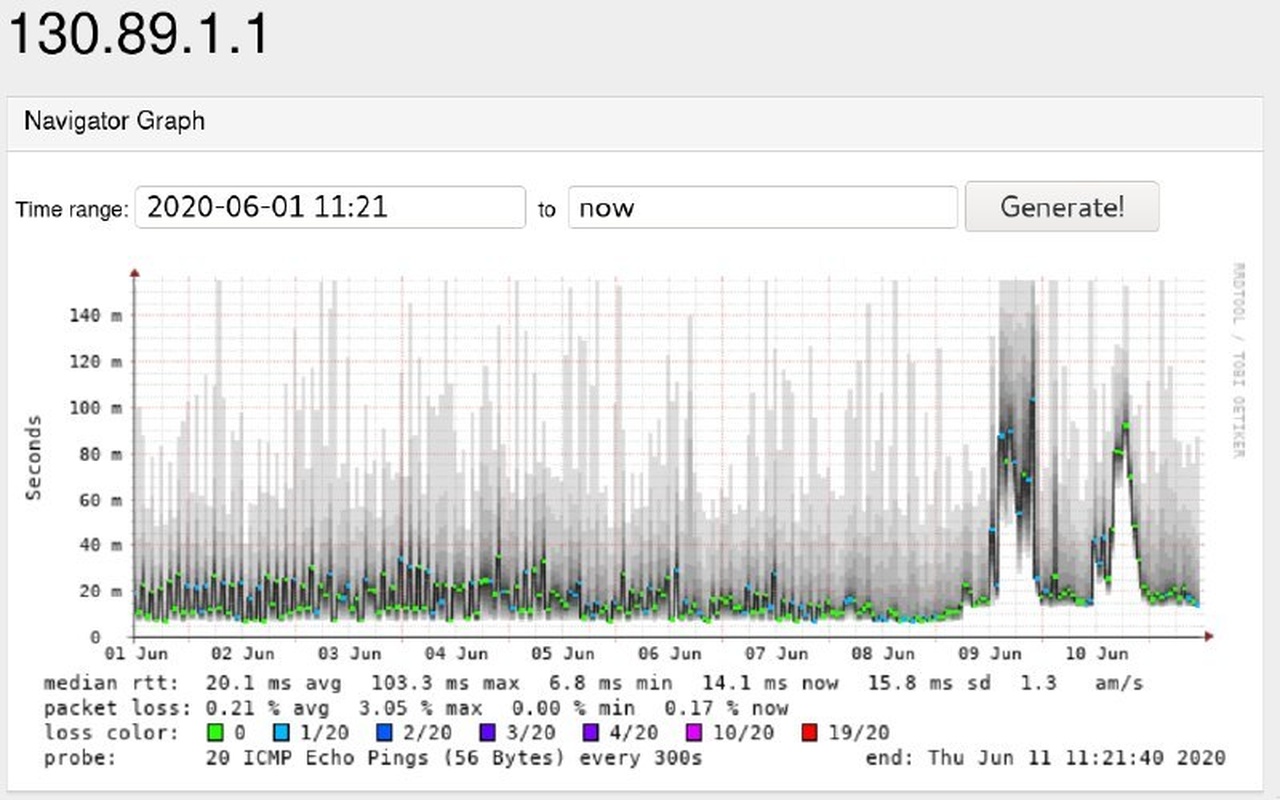Image resolution: width=1280 pixels, height=800 pixels.
Task: Click the '07 Jun' axis label
Action: pyautogui.click(x=777, y=654)
